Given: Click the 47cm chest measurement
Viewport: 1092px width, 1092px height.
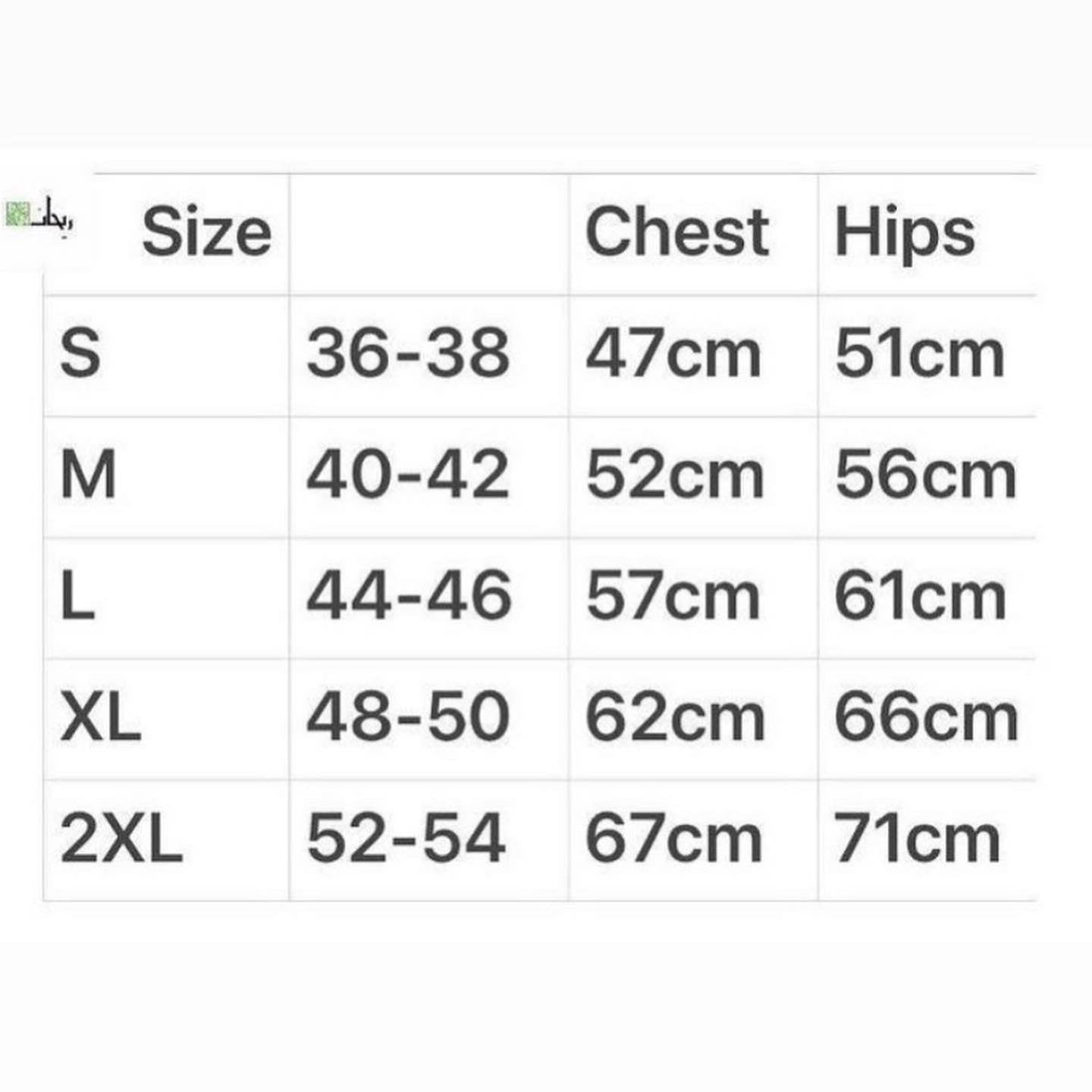Looking at the screenshot, I should tap(673, 353).
